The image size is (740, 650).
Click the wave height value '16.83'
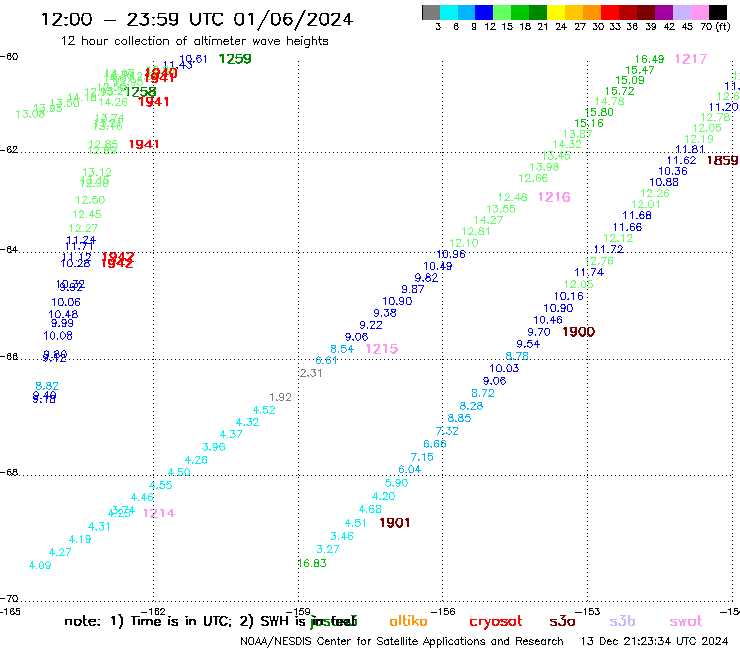click(312, 563)
